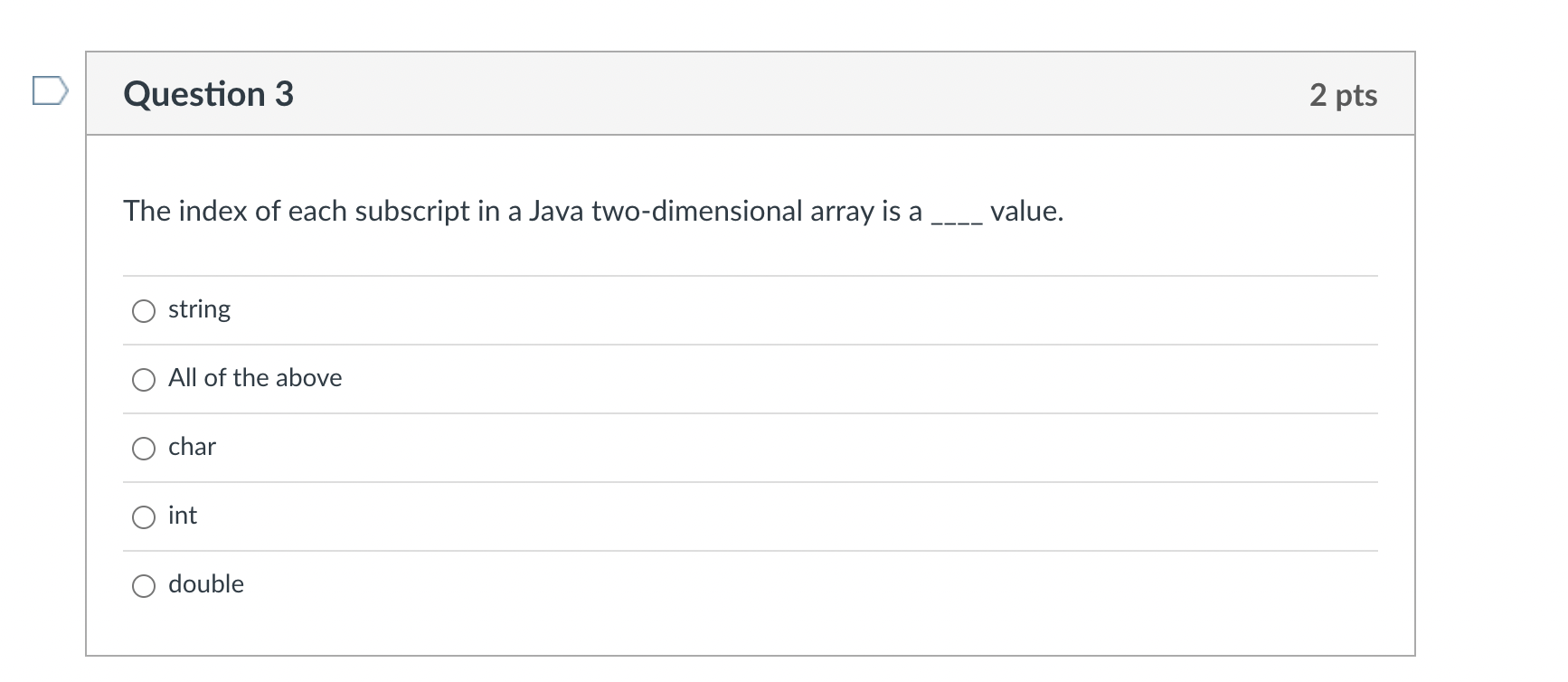The height and width of the screenshot is (682, 1568).
Task: Mark the "int" radio button
Action: pyautogui.click(x=144, y=517)
